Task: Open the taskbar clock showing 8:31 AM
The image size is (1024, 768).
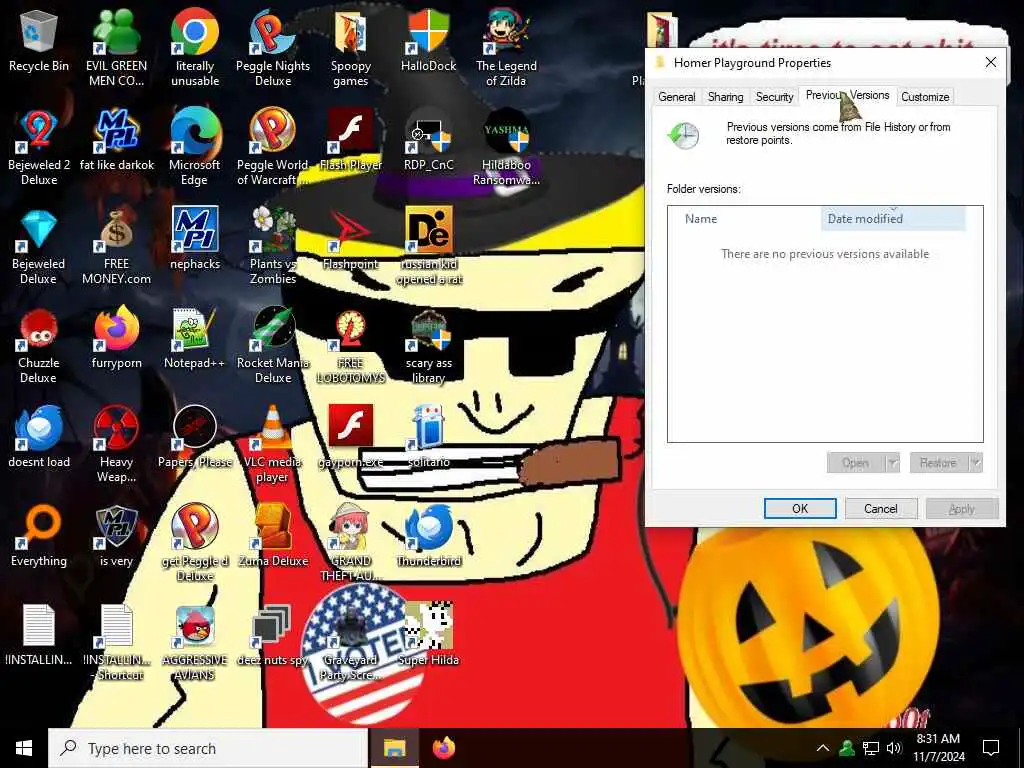Action: coord(938,748)
